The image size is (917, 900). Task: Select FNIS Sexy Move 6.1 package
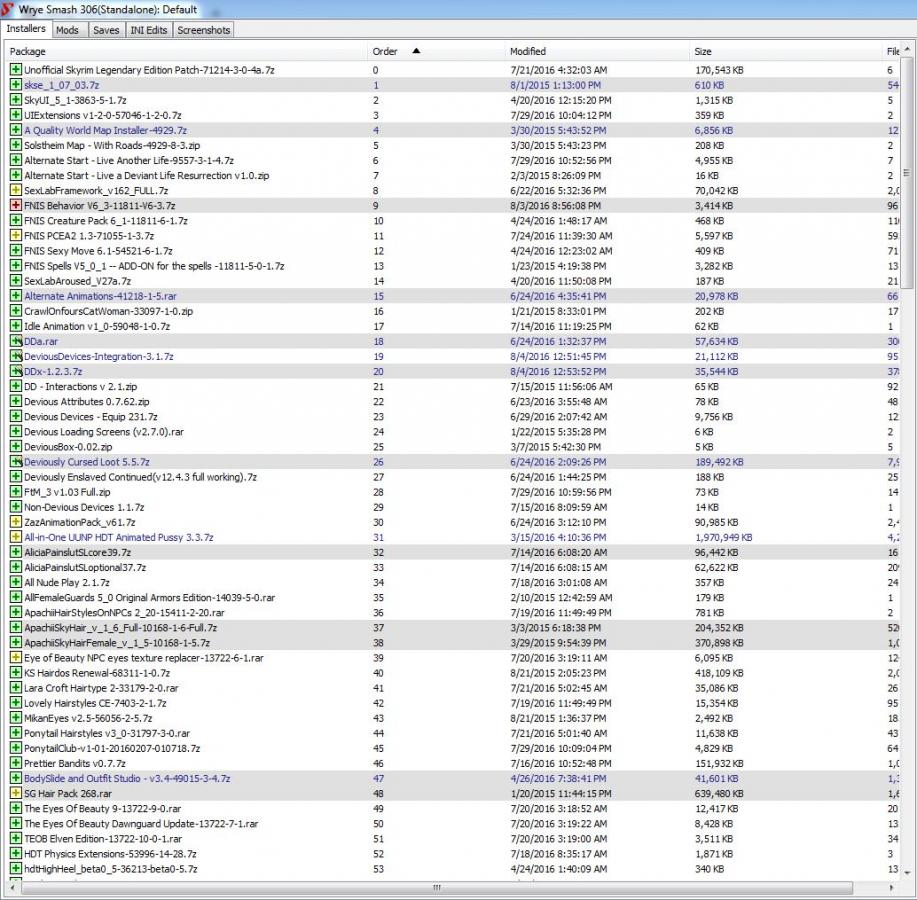(454, 250)
